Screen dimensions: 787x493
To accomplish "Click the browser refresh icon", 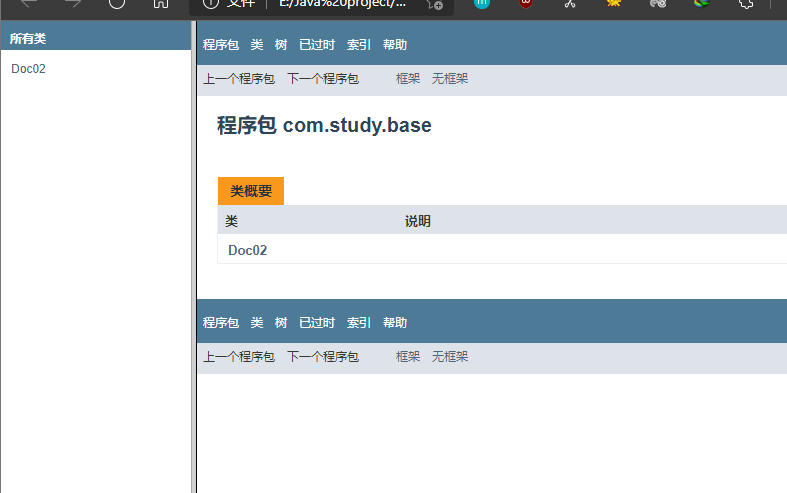I will coord(117,3).
